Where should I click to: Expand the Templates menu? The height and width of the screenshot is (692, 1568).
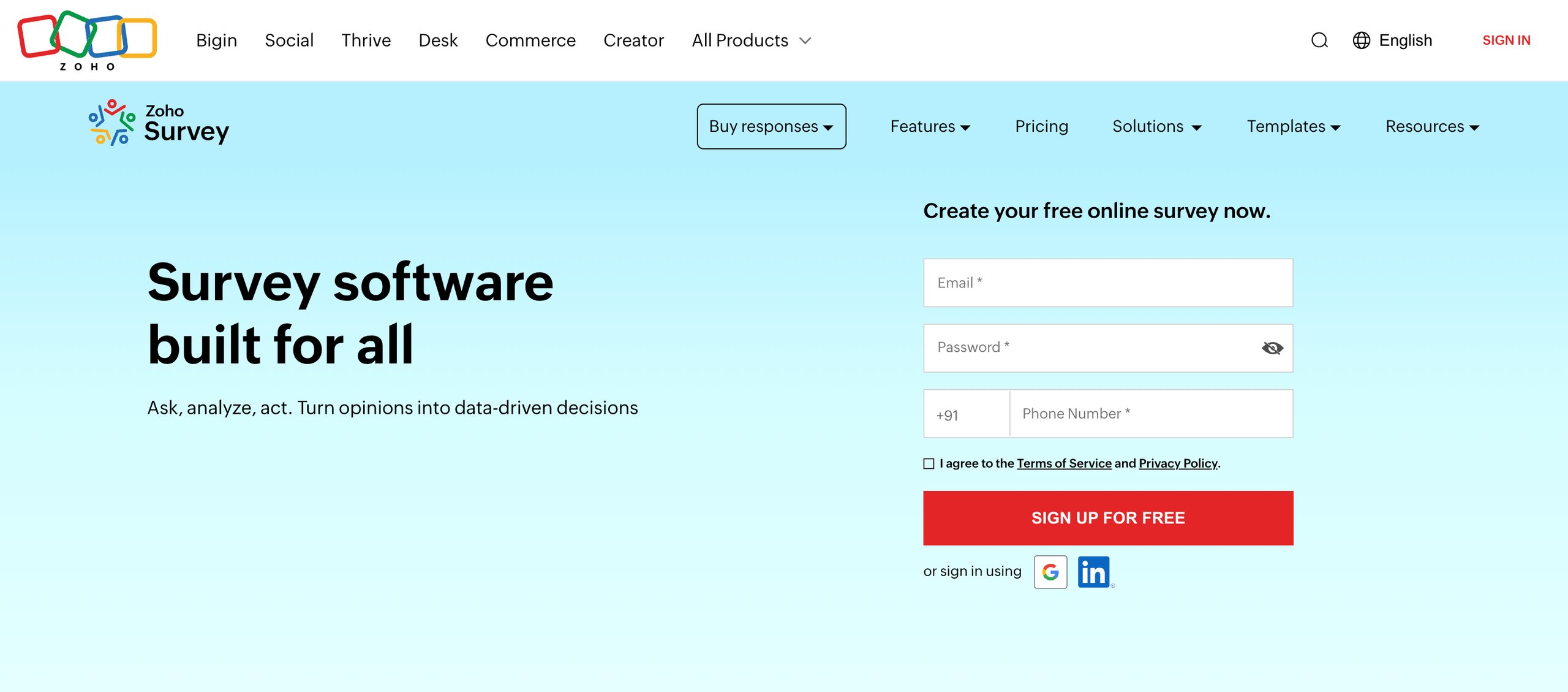click(1294, 126)
